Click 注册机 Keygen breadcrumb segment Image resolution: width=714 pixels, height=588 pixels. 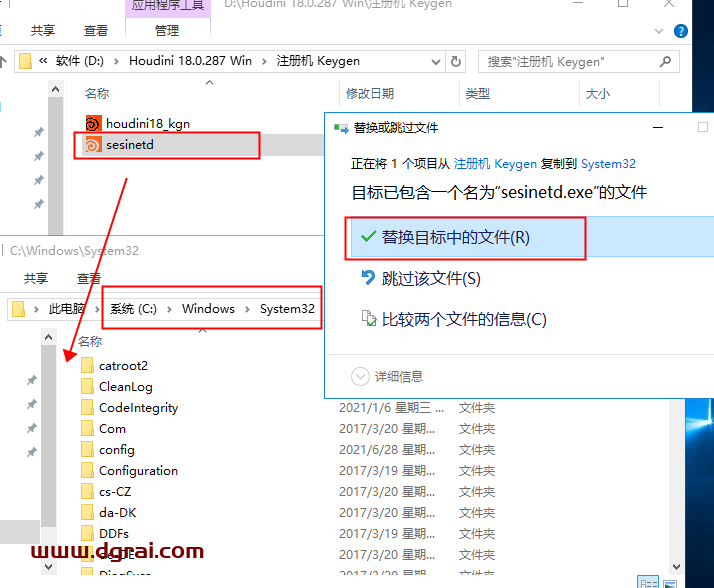(318, 61)
